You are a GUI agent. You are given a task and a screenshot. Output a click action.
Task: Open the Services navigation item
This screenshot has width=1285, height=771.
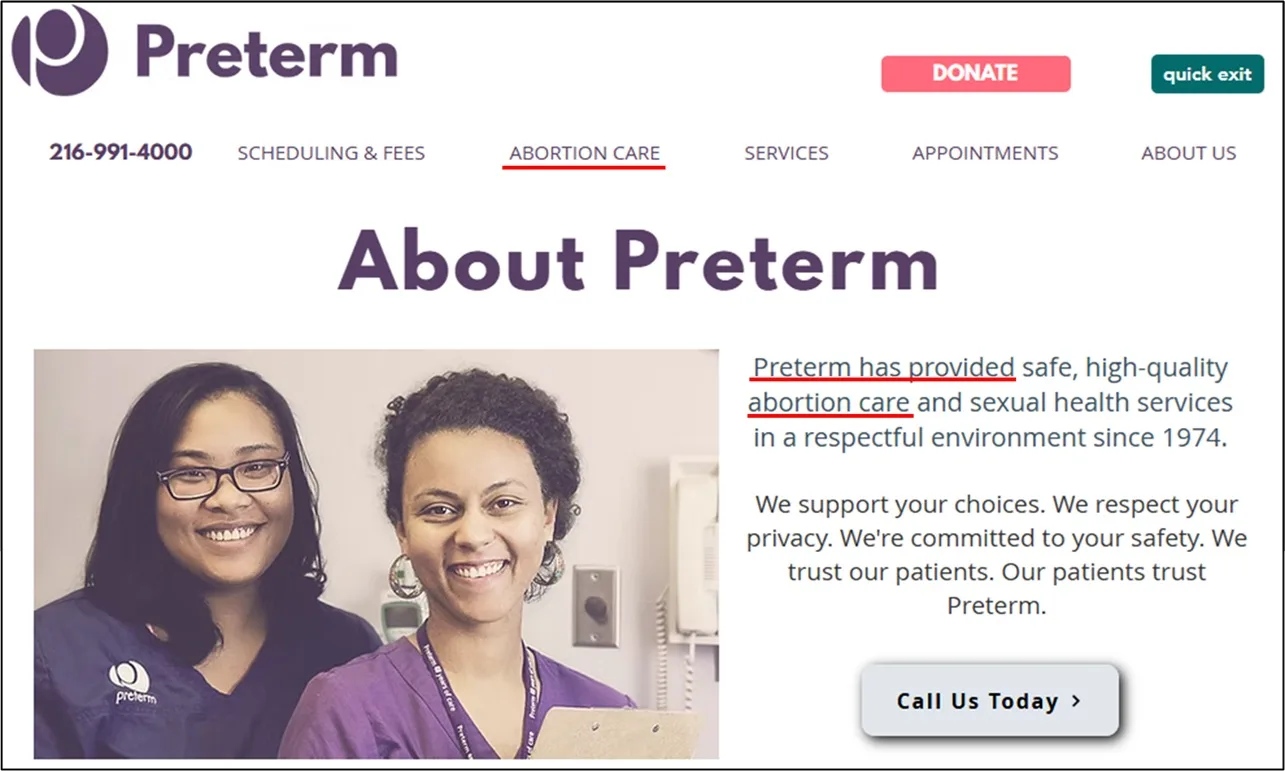[786, 153]
